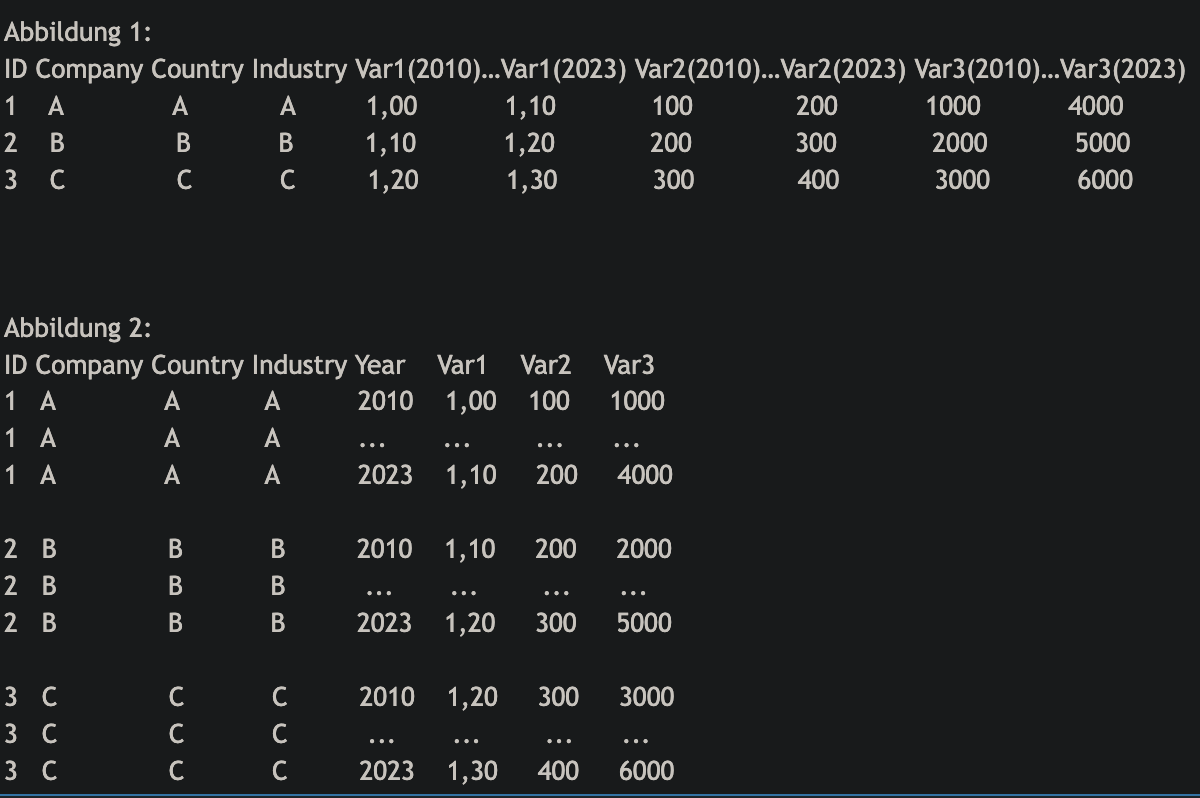The width and height of the screenshot is (1200, 798).
Task: Select the Var3 header in Abbildung 2
Action: (629, 365)
